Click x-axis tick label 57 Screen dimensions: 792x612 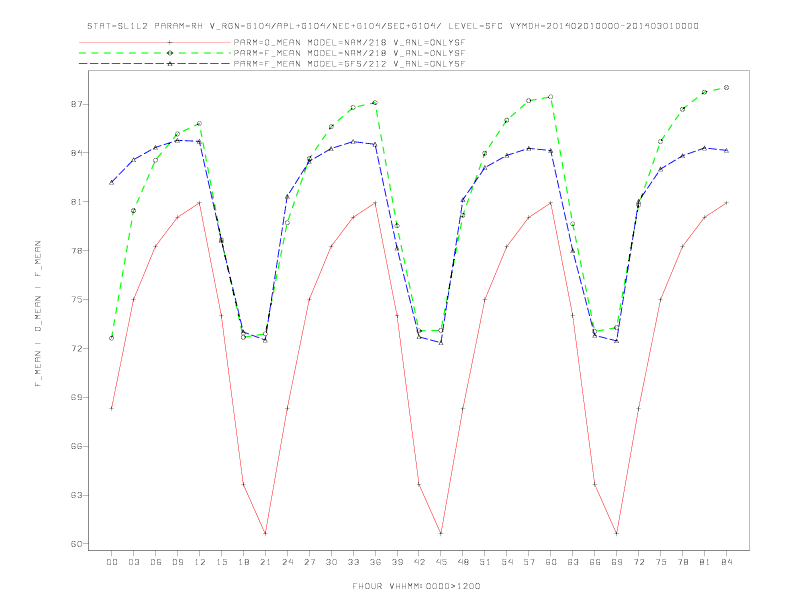tap(529, 562)
